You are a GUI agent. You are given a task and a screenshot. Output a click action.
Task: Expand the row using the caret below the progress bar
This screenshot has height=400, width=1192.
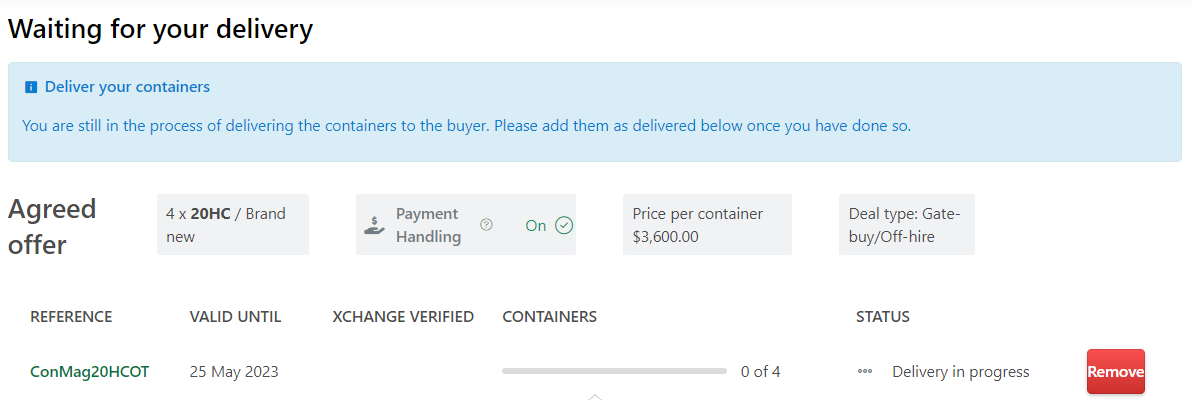(594, 396)
